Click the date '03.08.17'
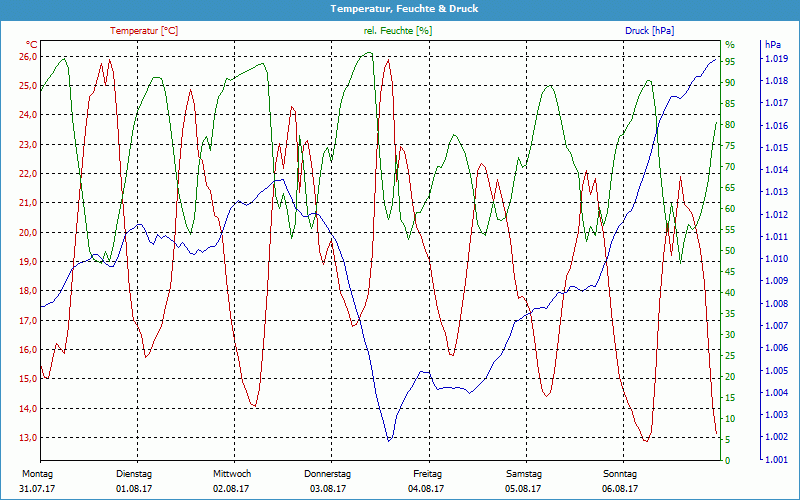The width and height of the screenshot is (800, 500). coord(328,489)
